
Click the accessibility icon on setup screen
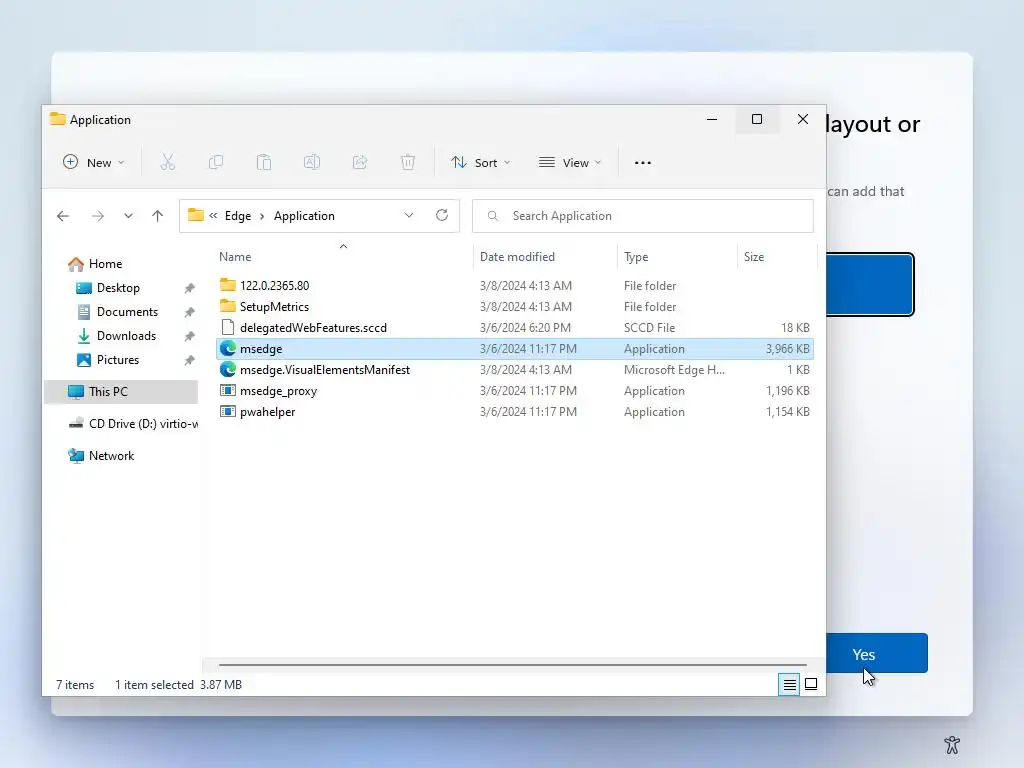click(952, 744)
